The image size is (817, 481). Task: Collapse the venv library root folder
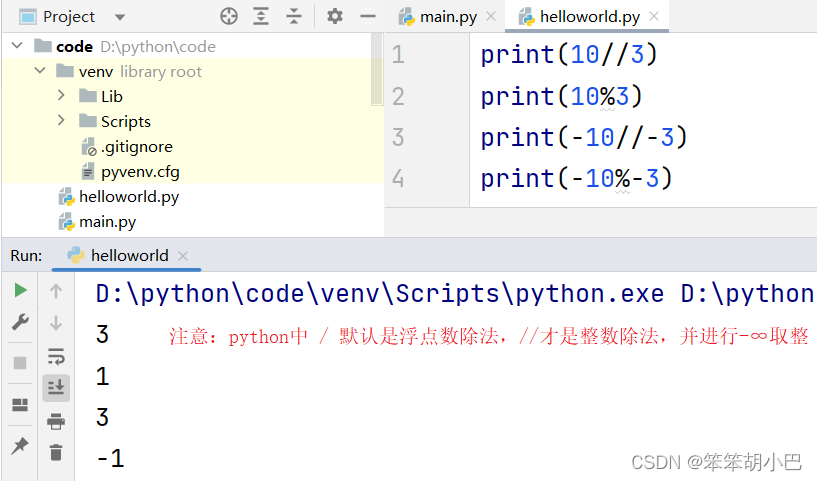pyautogui.click(x=39, y=71)
